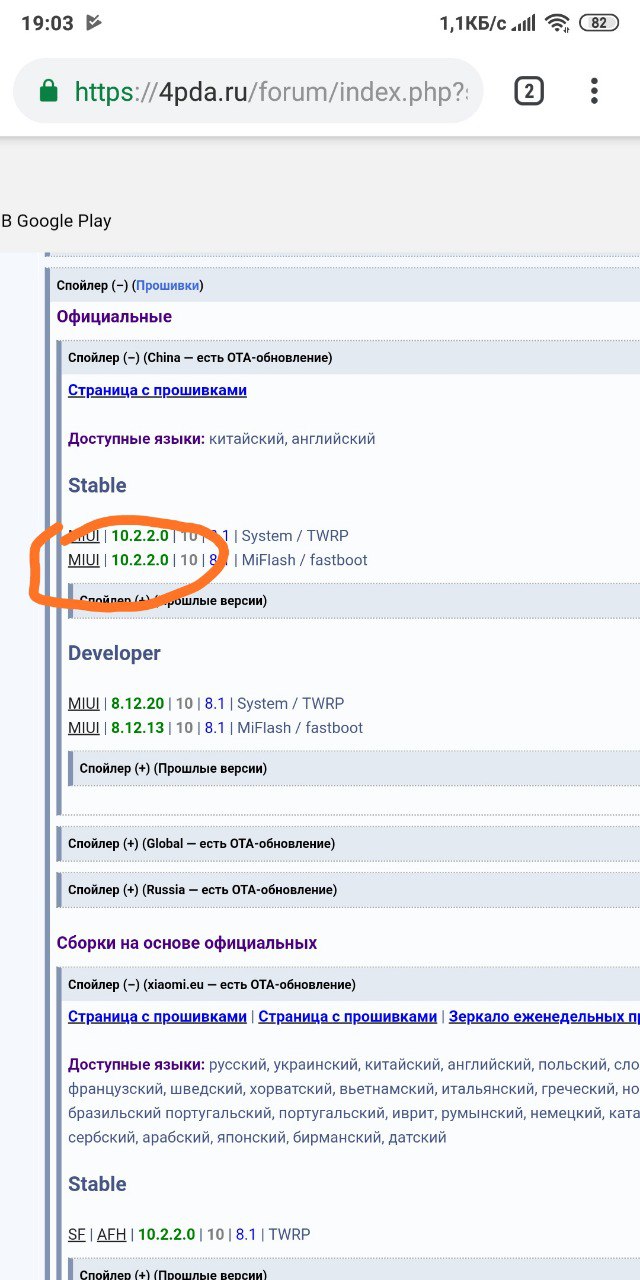
Task: Tap the mobile signal strength icon
Action: pos(523,23)
